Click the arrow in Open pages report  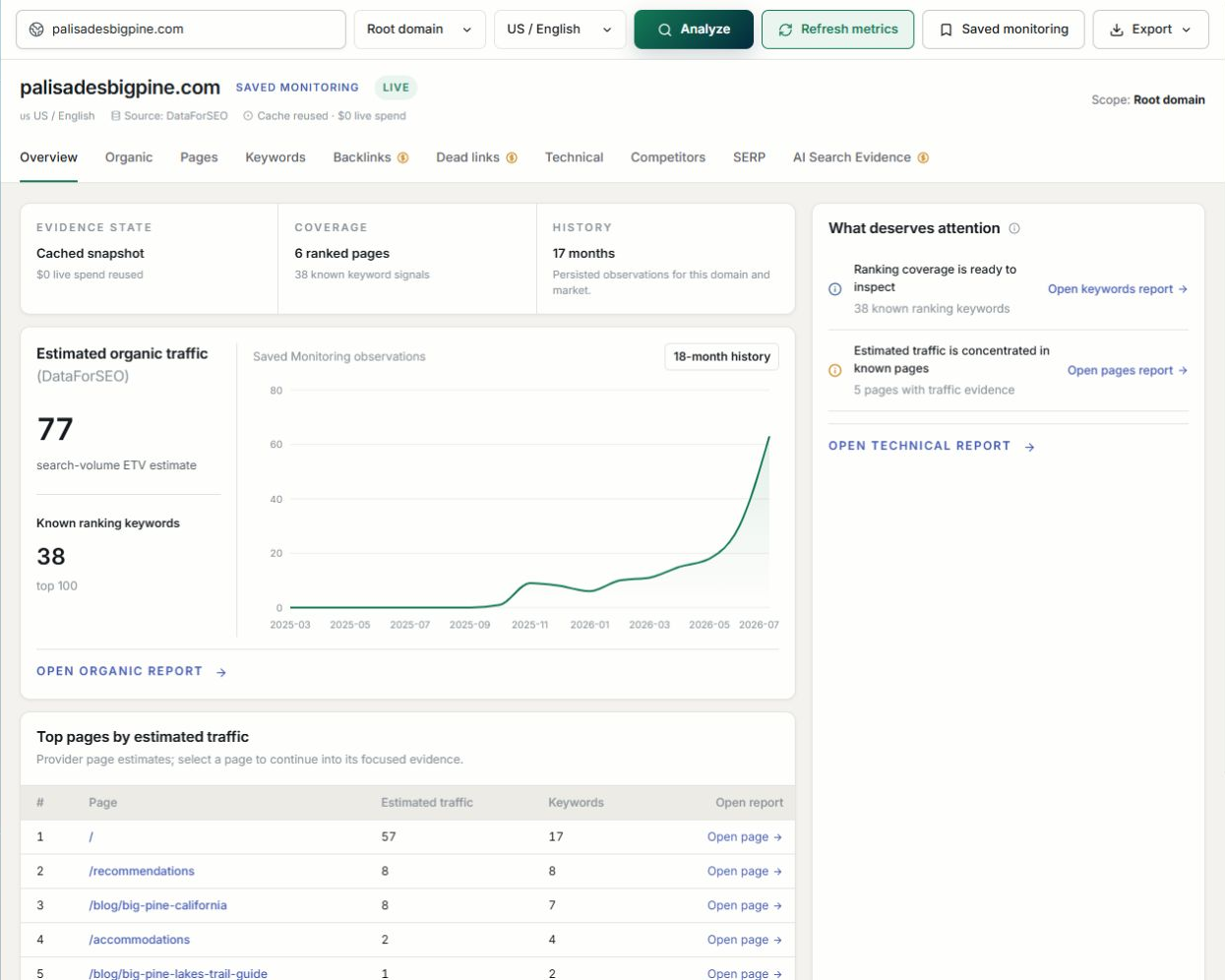pos(1183,371)
